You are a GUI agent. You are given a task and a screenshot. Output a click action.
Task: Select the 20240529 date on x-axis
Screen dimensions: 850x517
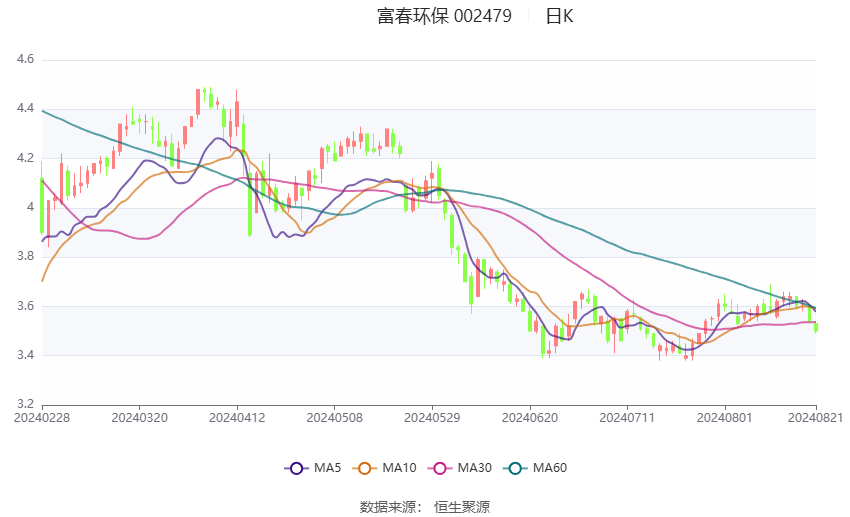click(x=432, y=416)
